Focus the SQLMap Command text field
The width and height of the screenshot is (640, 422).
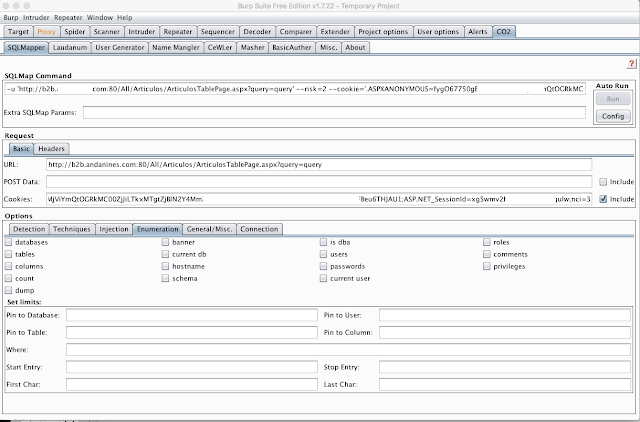(x=295, y=89)
